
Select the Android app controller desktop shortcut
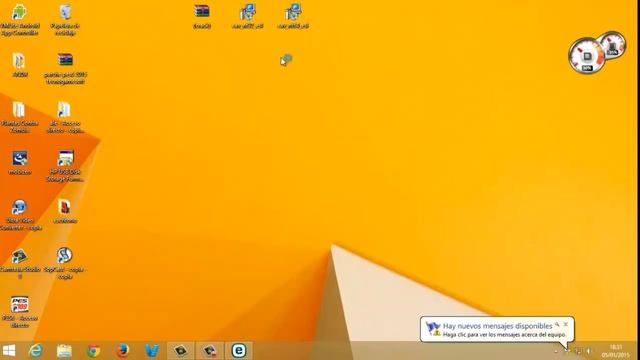[19, 19]
